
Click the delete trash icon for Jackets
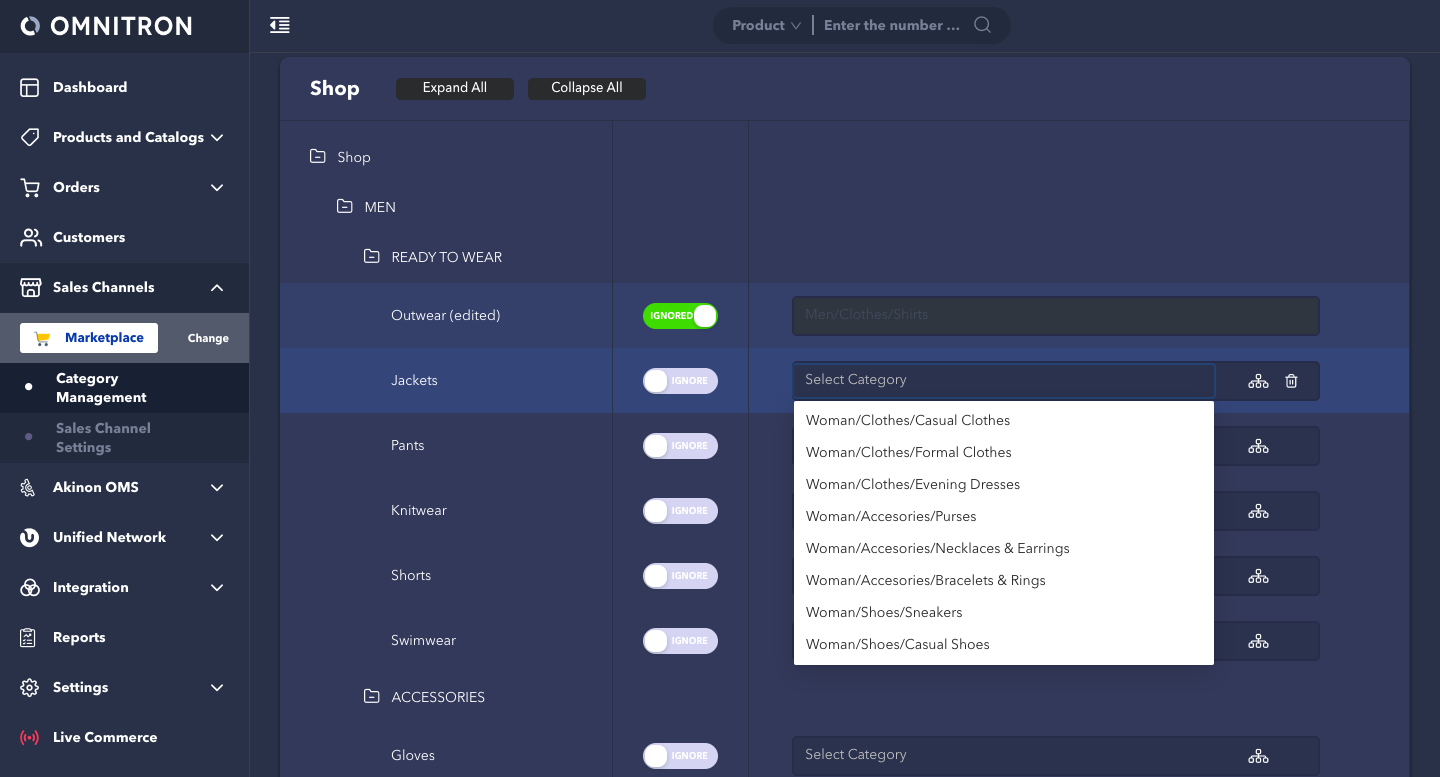[x=1291, y=381]
